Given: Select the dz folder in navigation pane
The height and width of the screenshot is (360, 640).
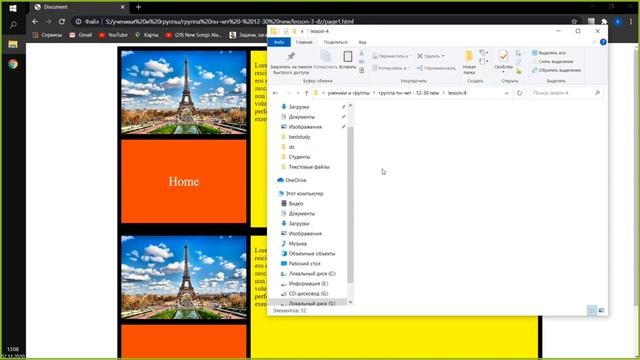Looking at the screenshot, I should 291,147.
